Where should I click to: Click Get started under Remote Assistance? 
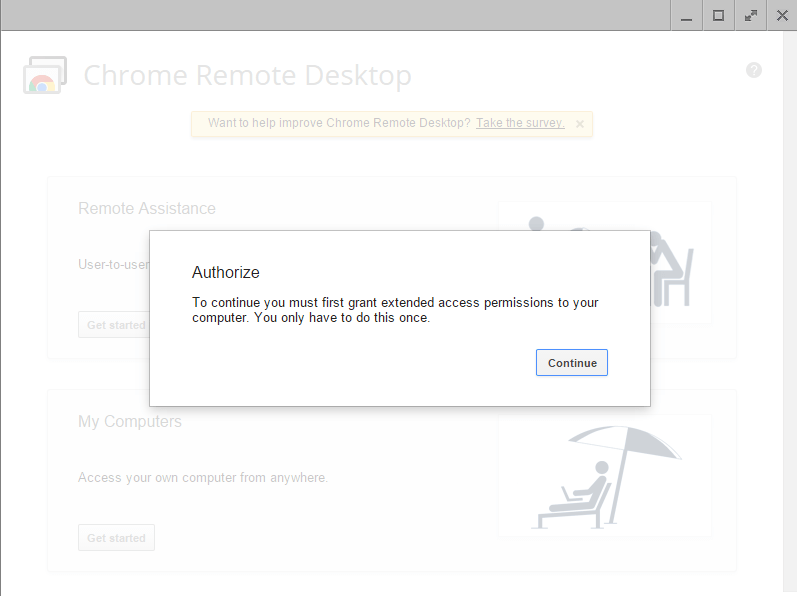point(116,325)
